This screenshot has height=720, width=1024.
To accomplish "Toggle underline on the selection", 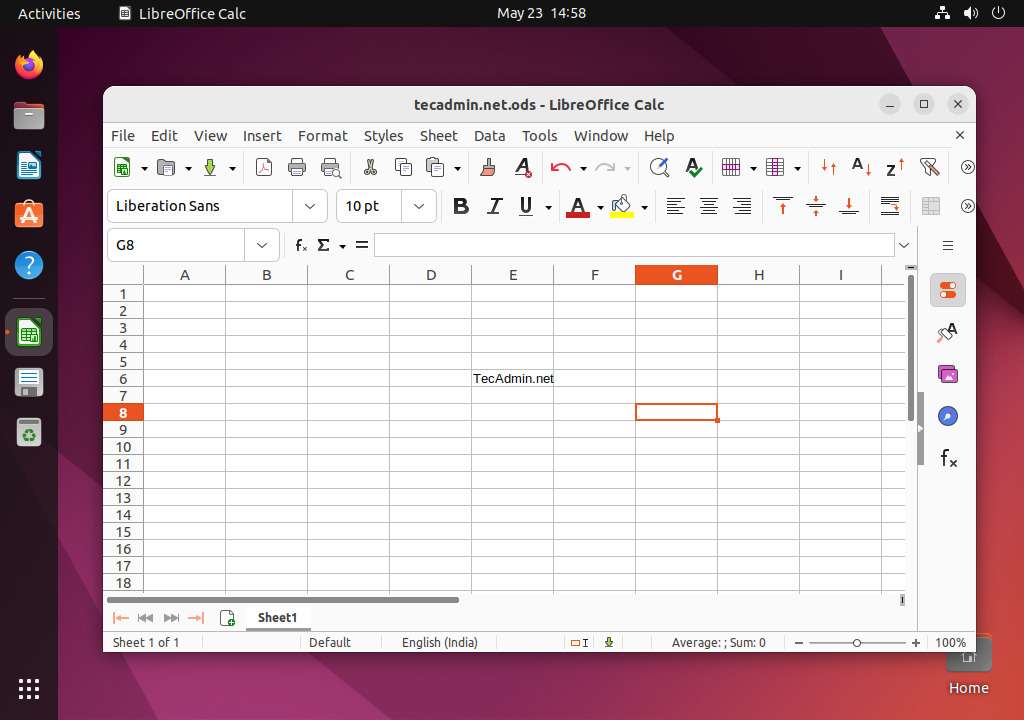I will pyautogui.click(x=526, y=206).
